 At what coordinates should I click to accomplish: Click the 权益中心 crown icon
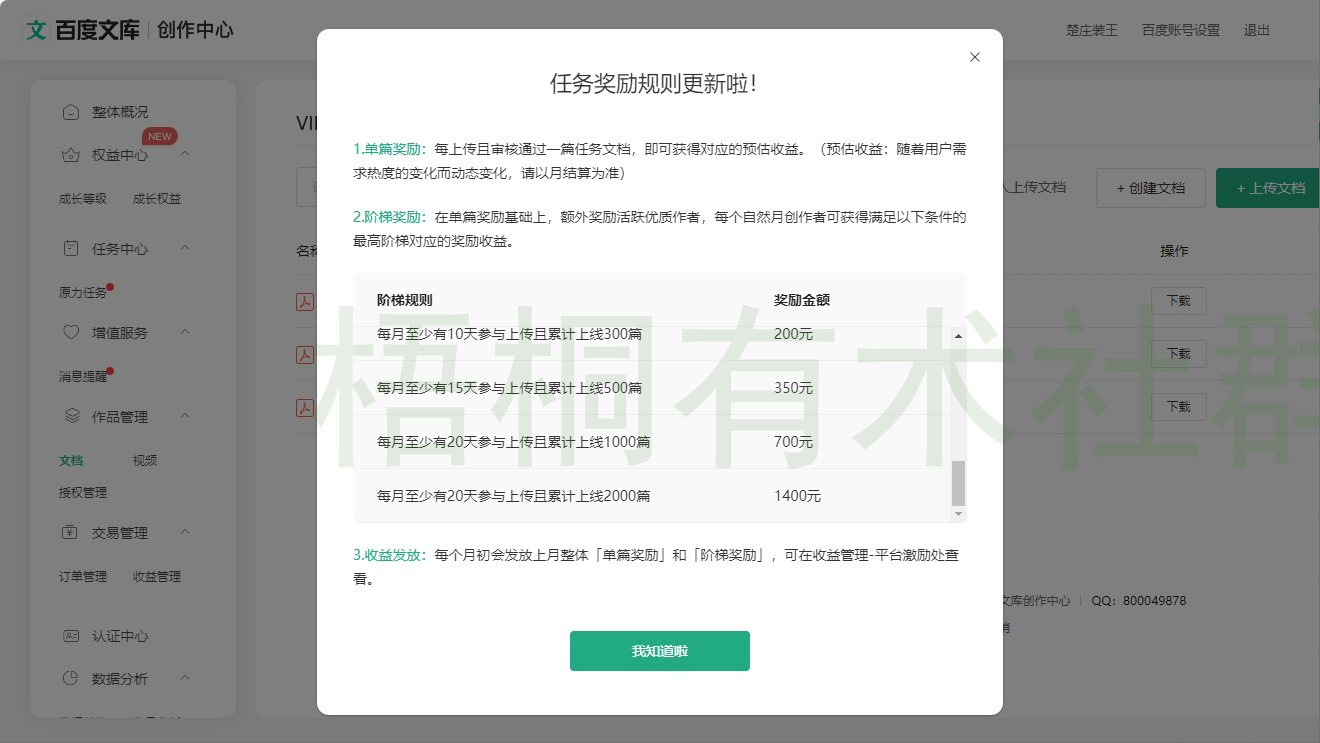click(70, 155)
